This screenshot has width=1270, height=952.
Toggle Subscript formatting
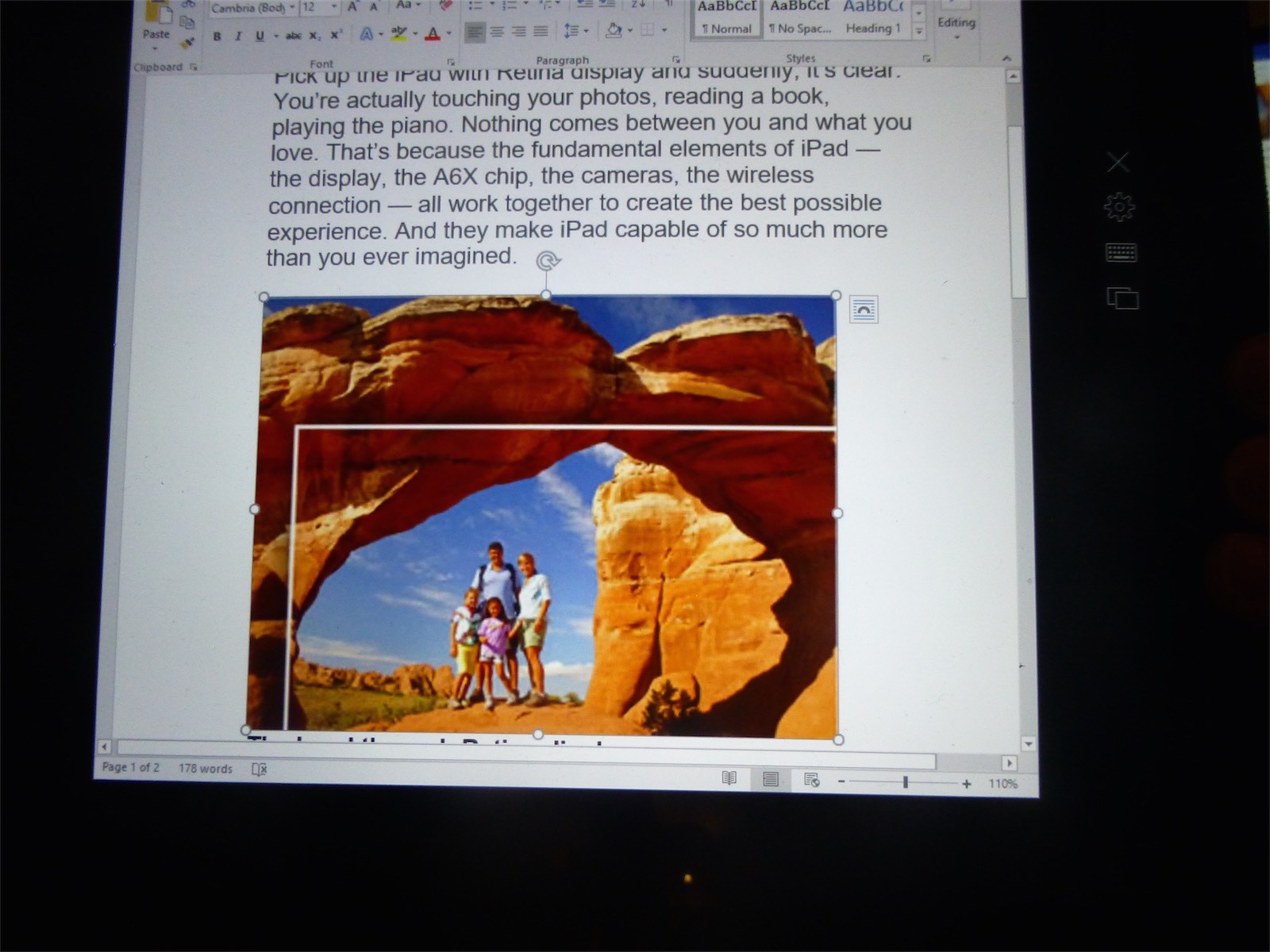coord(315,36)
